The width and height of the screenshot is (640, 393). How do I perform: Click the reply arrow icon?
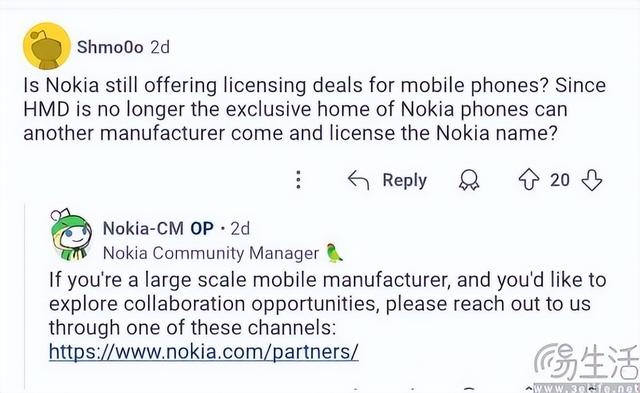pyautogui.click(x=358, y=180)
